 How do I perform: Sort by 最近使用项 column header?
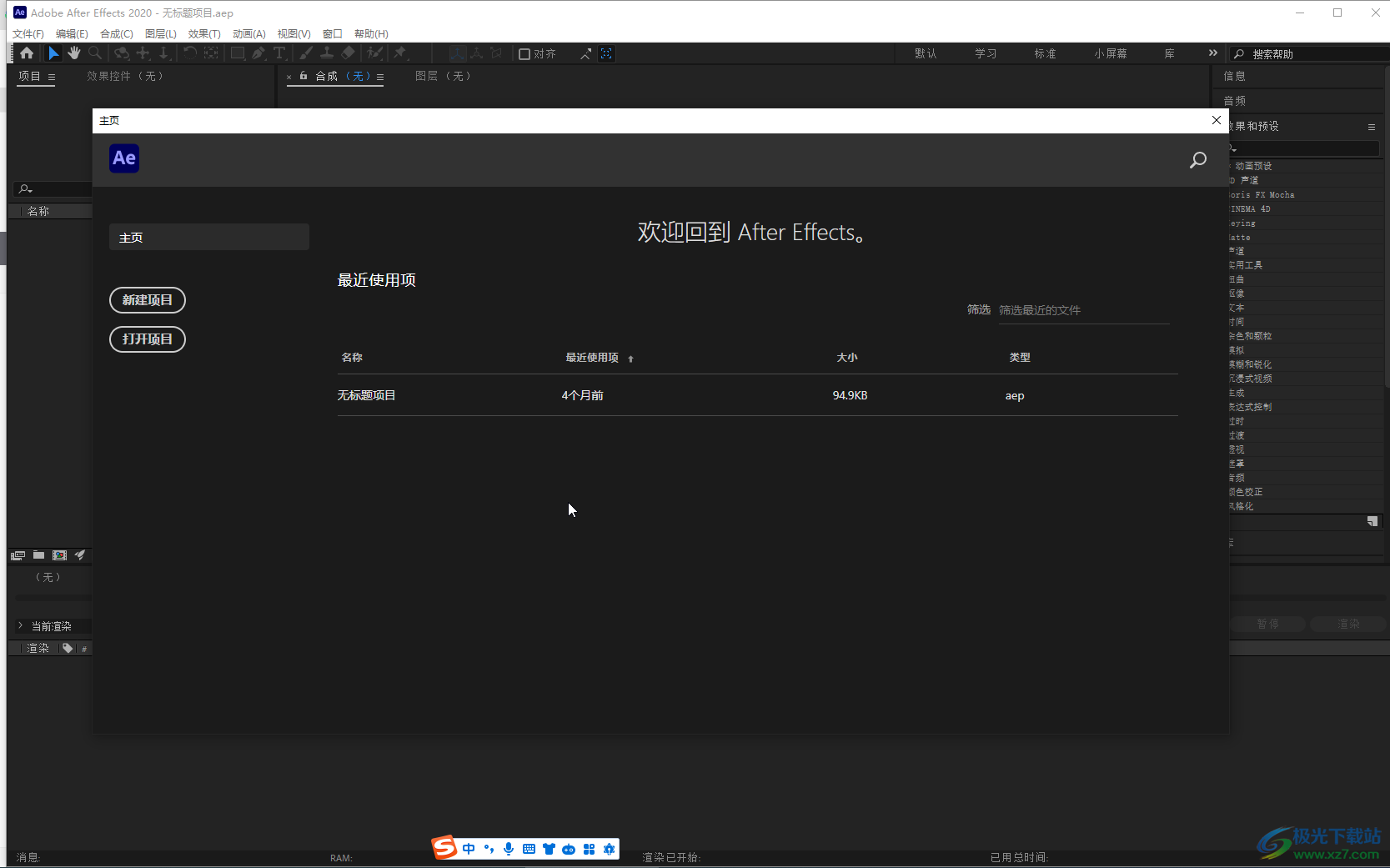coord(592,358)
